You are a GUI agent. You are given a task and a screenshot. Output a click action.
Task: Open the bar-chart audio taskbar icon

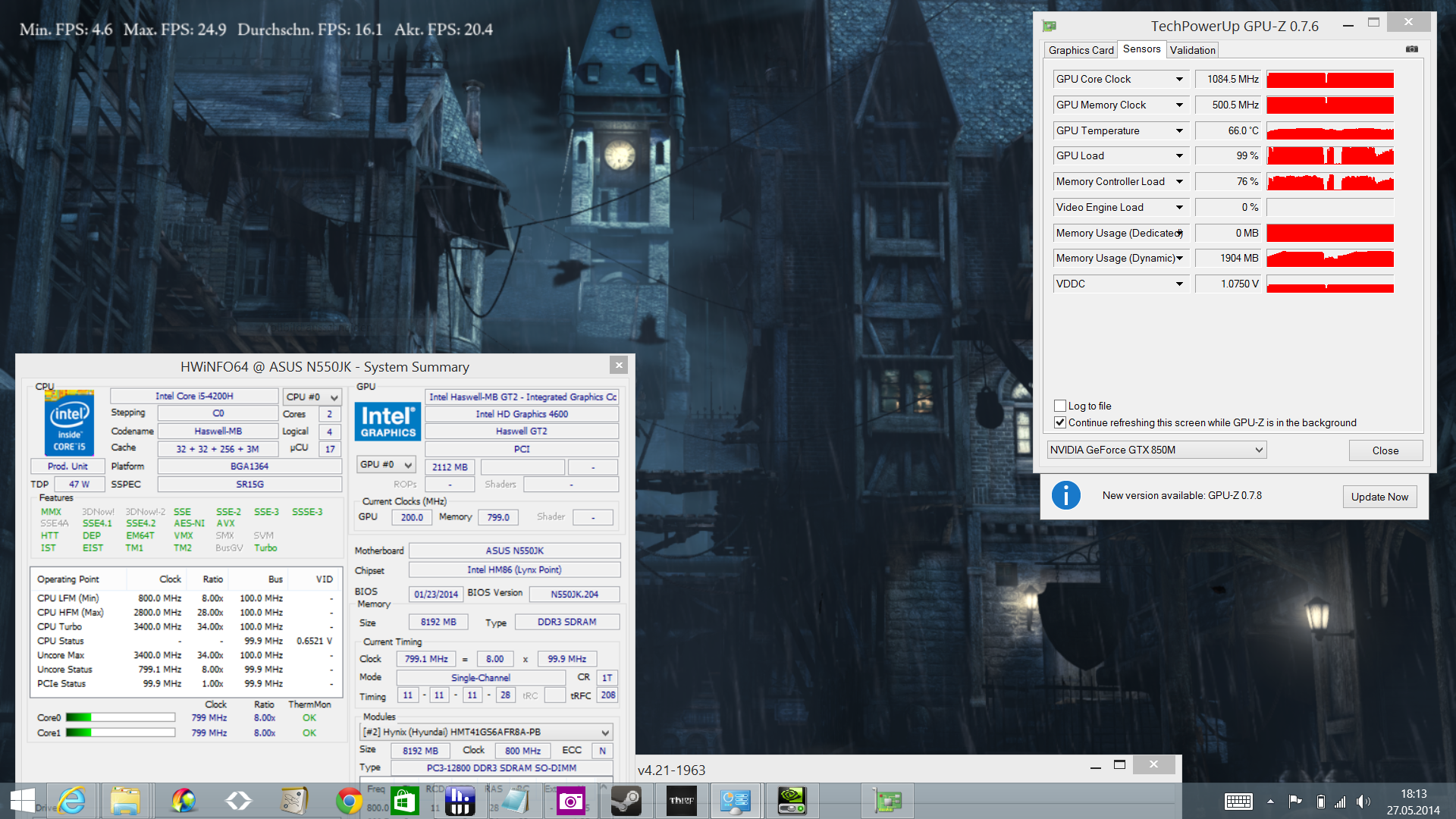[x=460, y=801]
